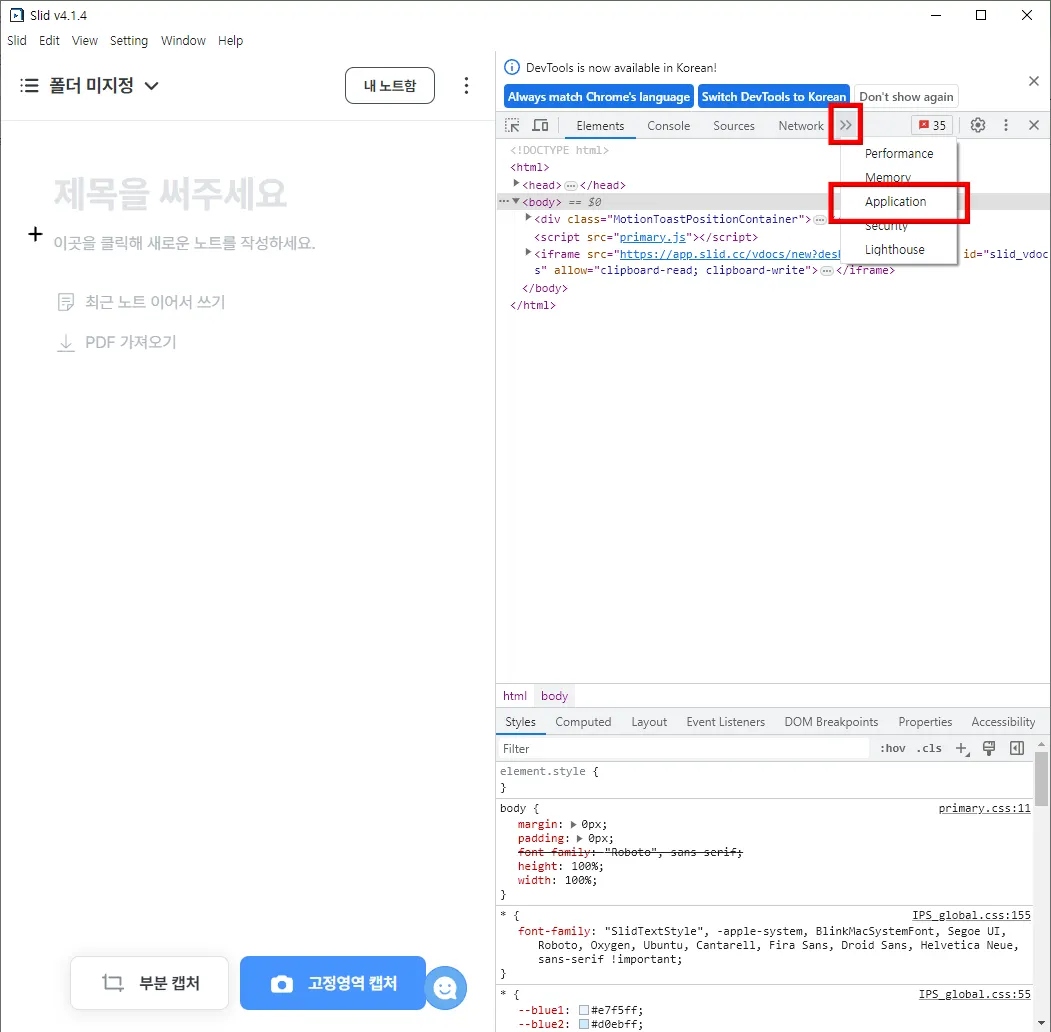The width and height of the screenshot is (1051, 1032).
Task: Switch to the Console tab
Action: (x=668, y=126)
